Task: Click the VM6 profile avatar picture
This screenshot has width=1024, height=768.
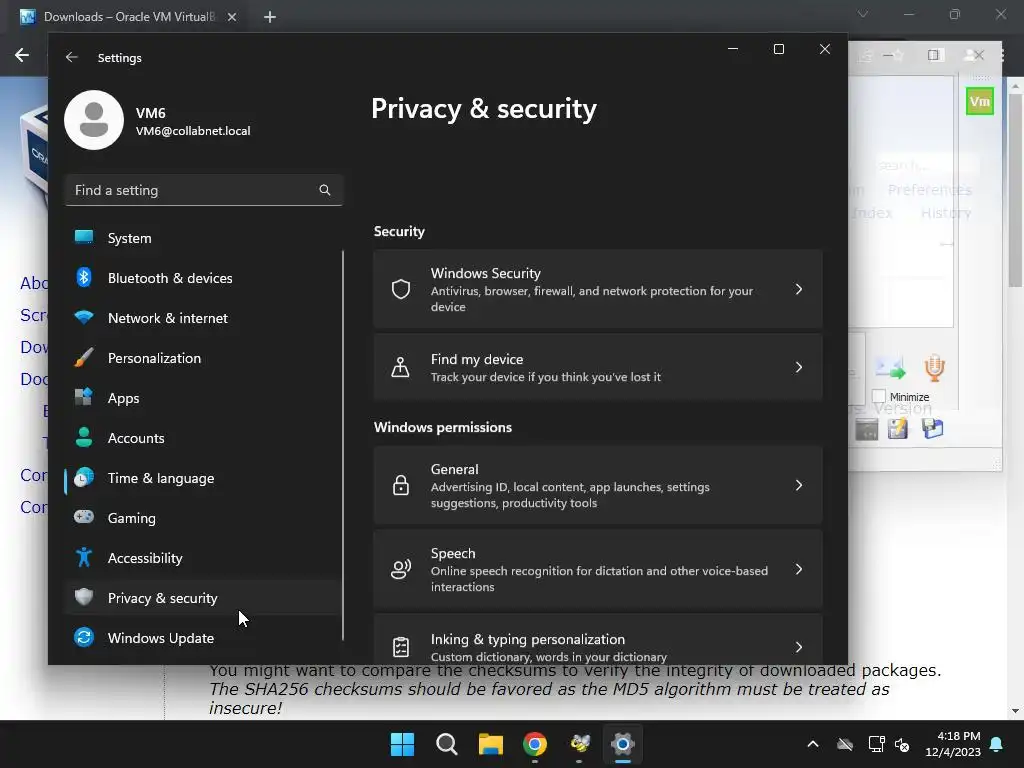Action: pyautogui.click(x=94, y=120)
